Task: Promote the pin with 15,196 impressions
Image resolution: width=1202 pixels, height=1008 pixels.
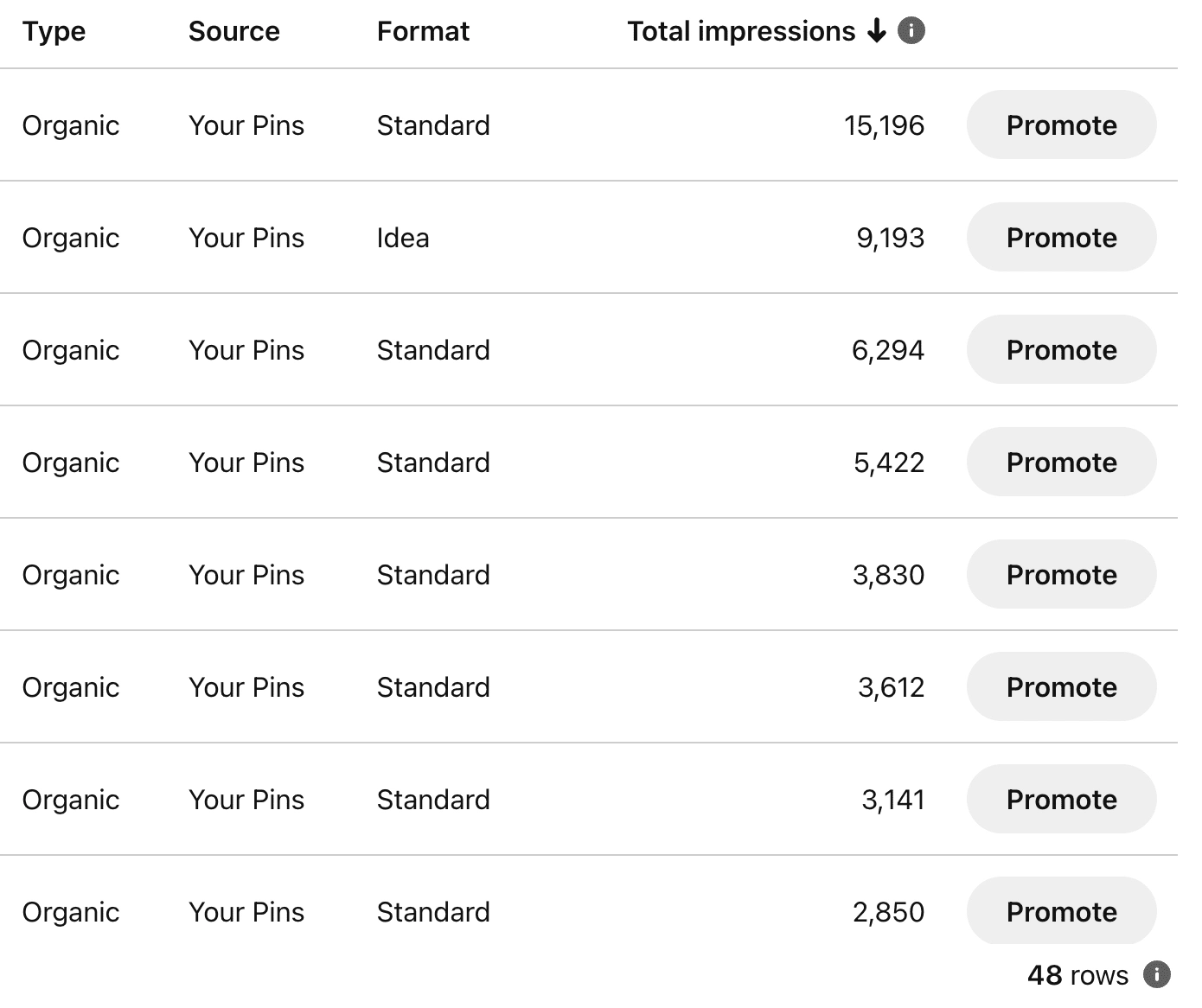Action: pos(1061,124)
